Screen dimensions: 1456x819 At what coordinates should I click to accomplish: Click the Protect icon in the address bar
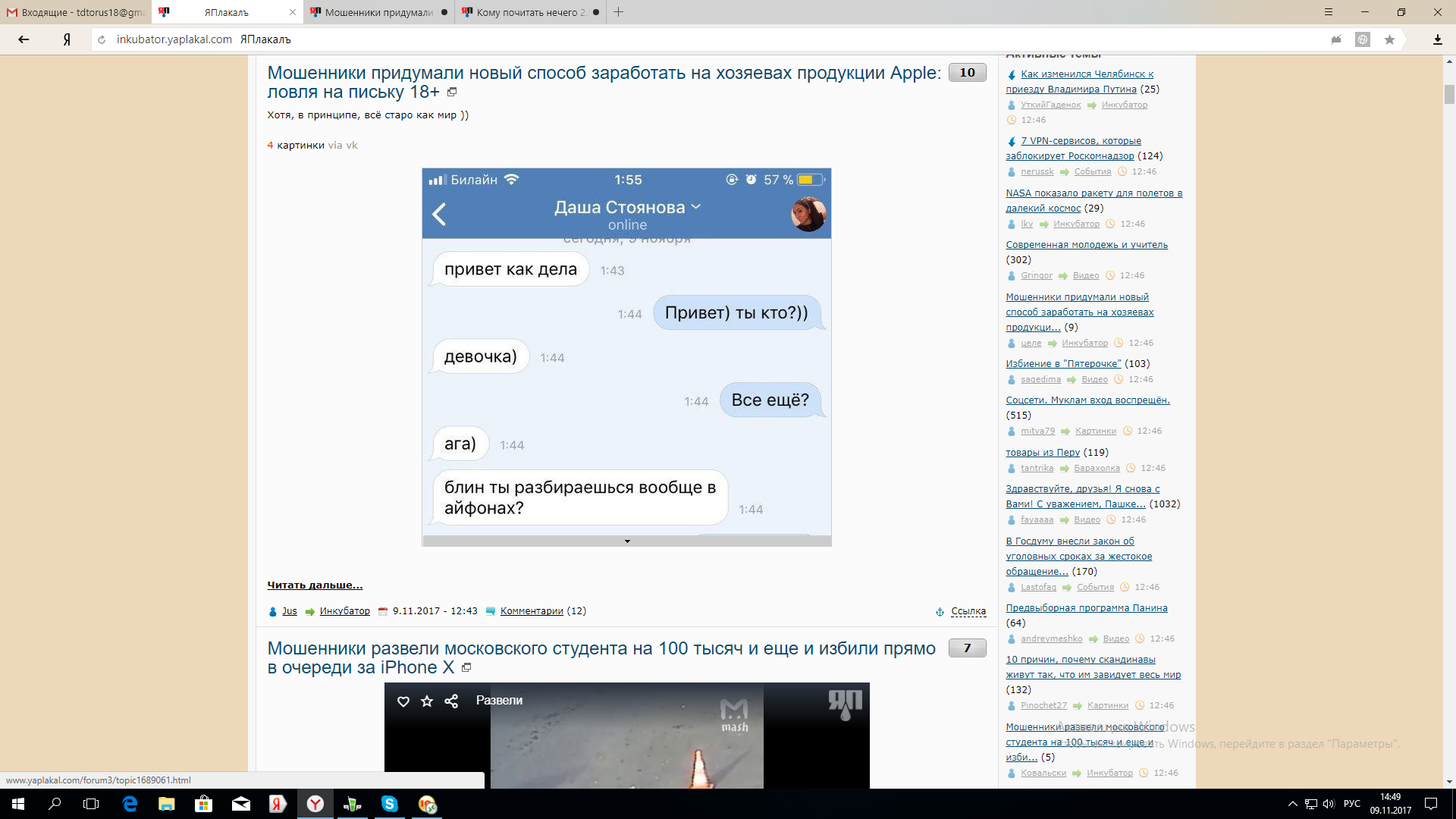click(x=1363, y=39)
